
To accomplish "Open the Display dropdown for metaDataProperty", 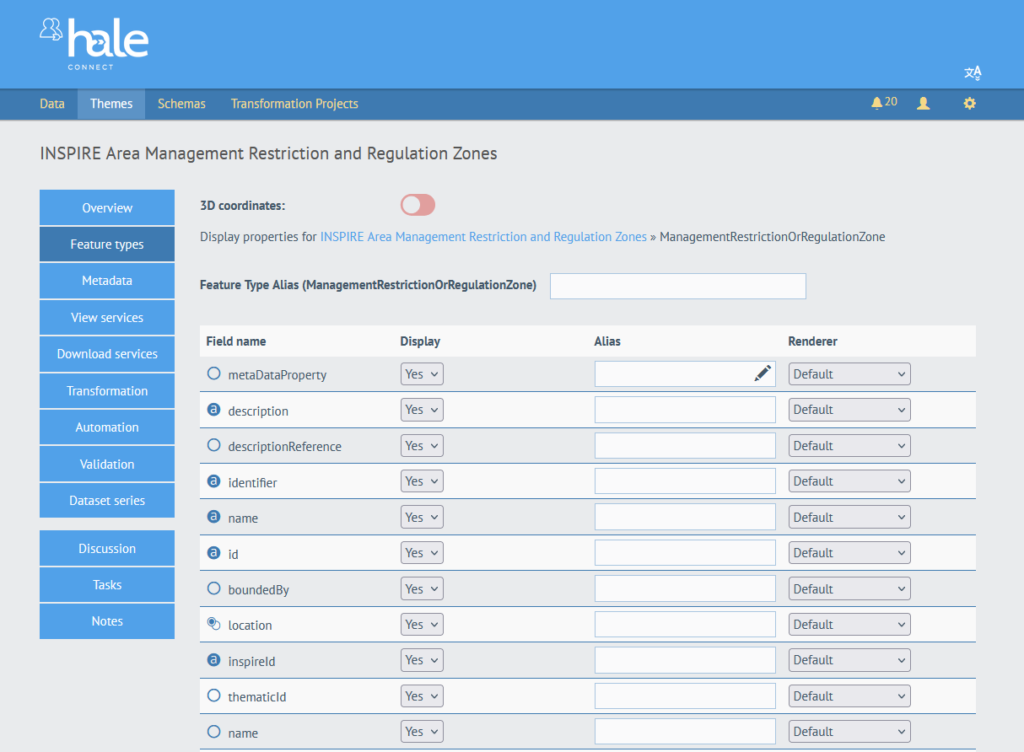I will pyautogui.click(x=422, y=374).
